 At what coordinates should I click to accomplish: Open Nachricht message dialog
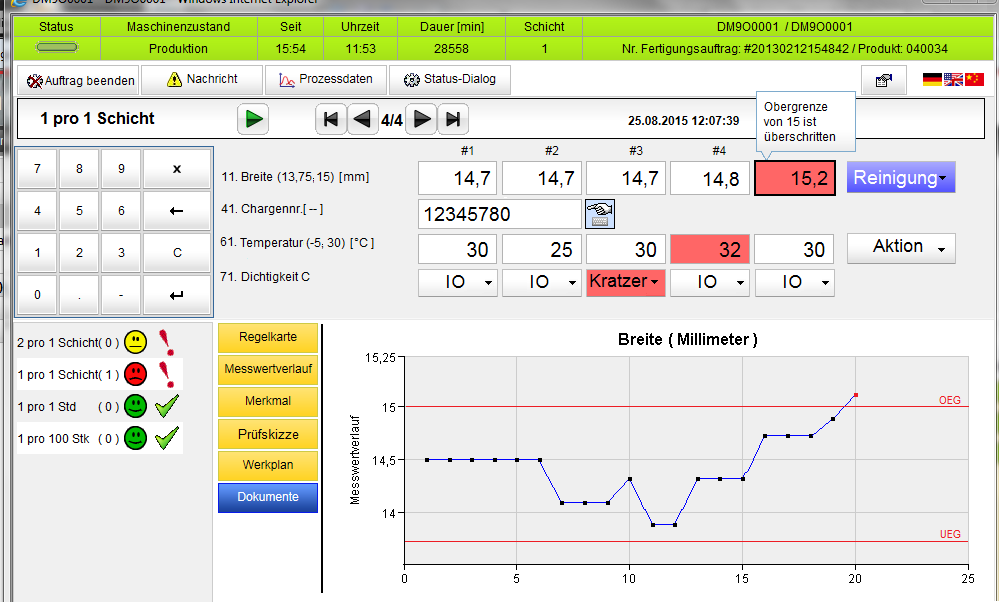point(201,80)
